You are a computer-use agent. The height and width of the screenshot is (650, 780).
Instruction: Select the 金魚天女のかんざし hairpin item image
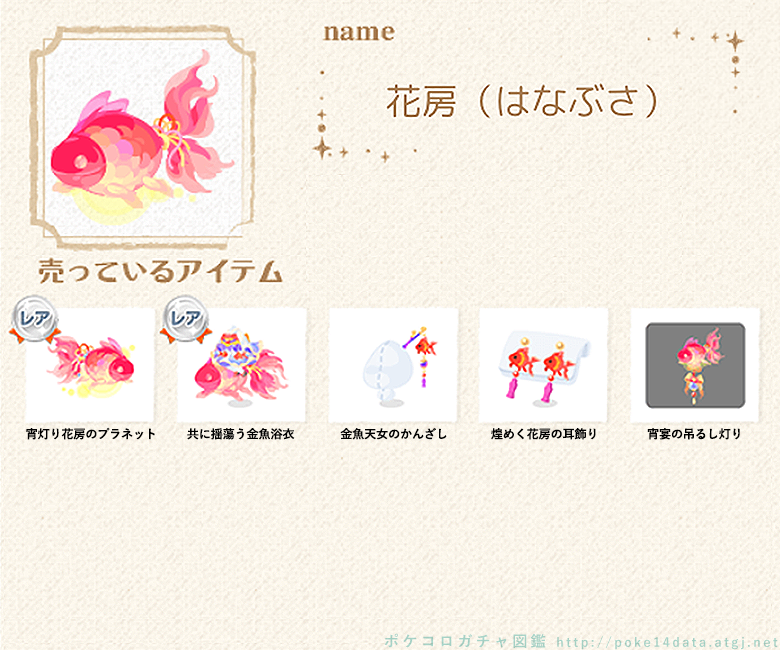point(393,365)
